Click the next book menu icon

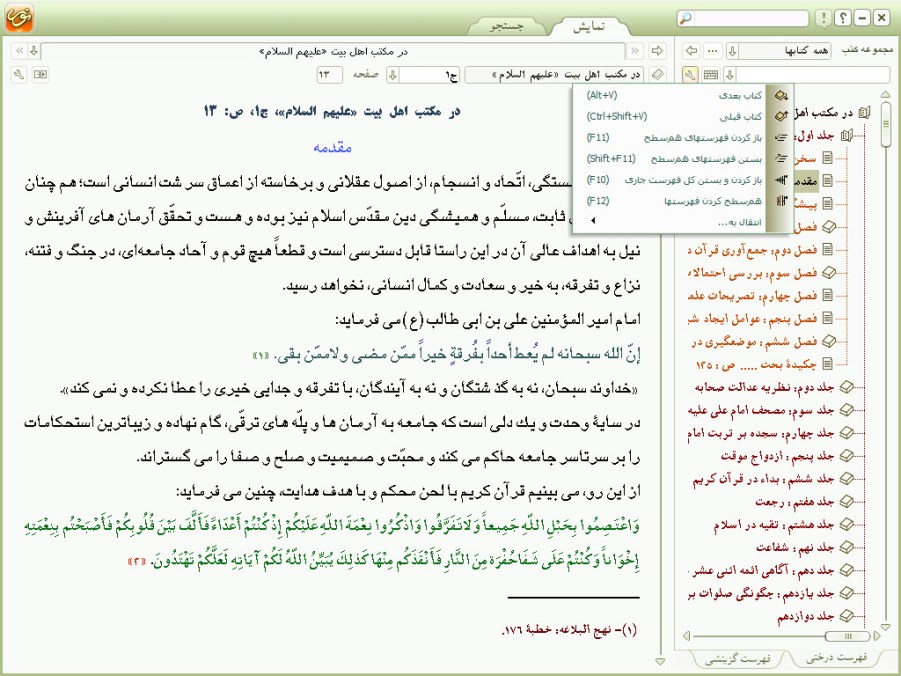click(781, 95)
